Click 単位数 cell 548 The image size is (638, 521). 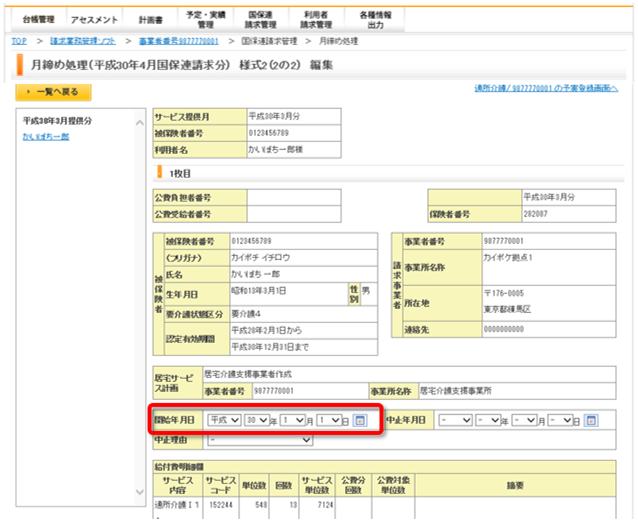(x=261, y=505)
